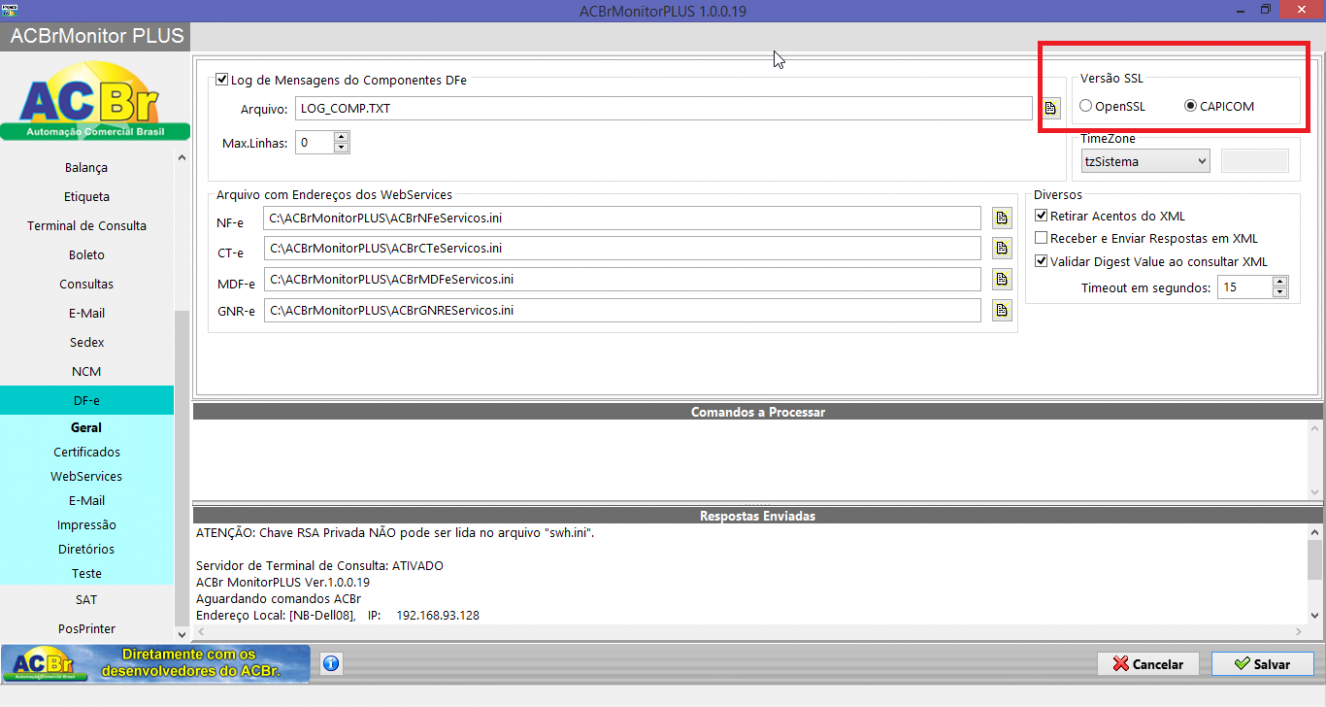This screenshot has width=1326, height=707.
Task: Select the OpenSSL radio option
Action: click(x=1113, y=106)
